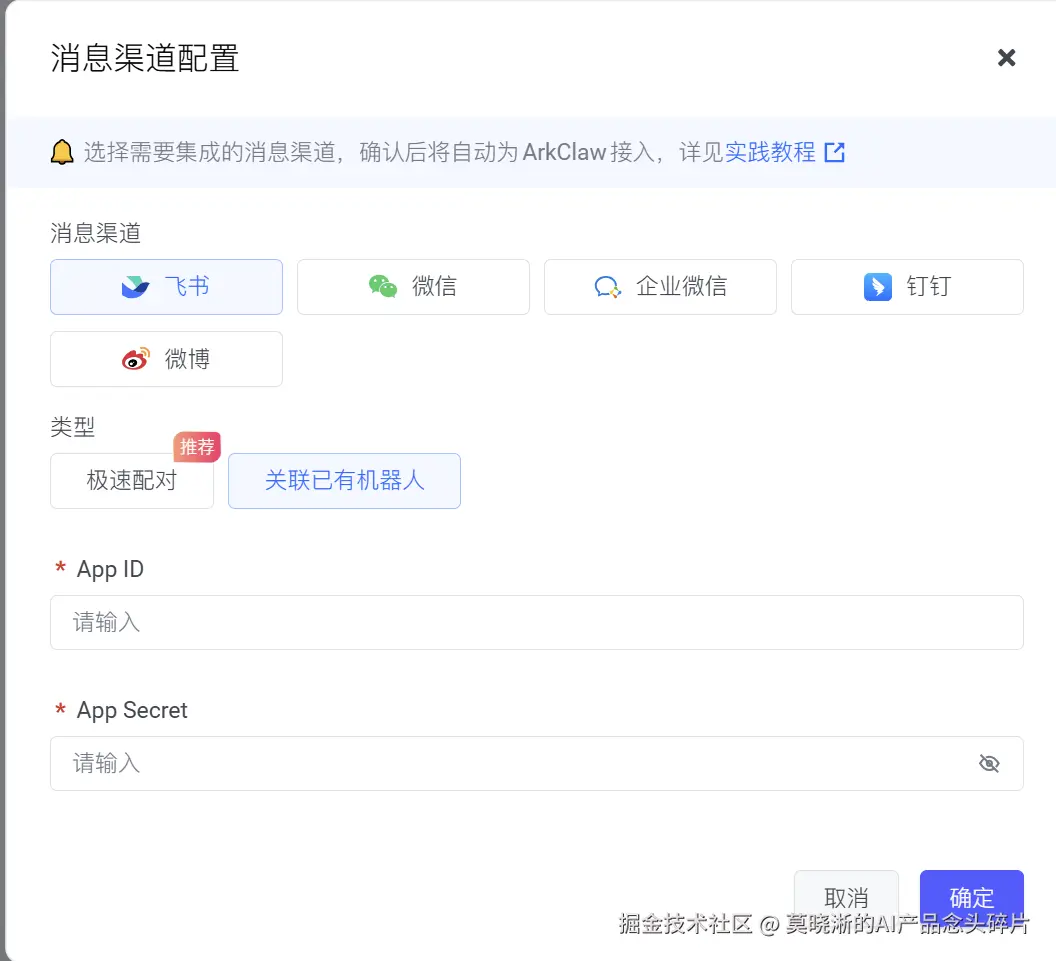Select the 飞书 message channel

pos(166,287)
